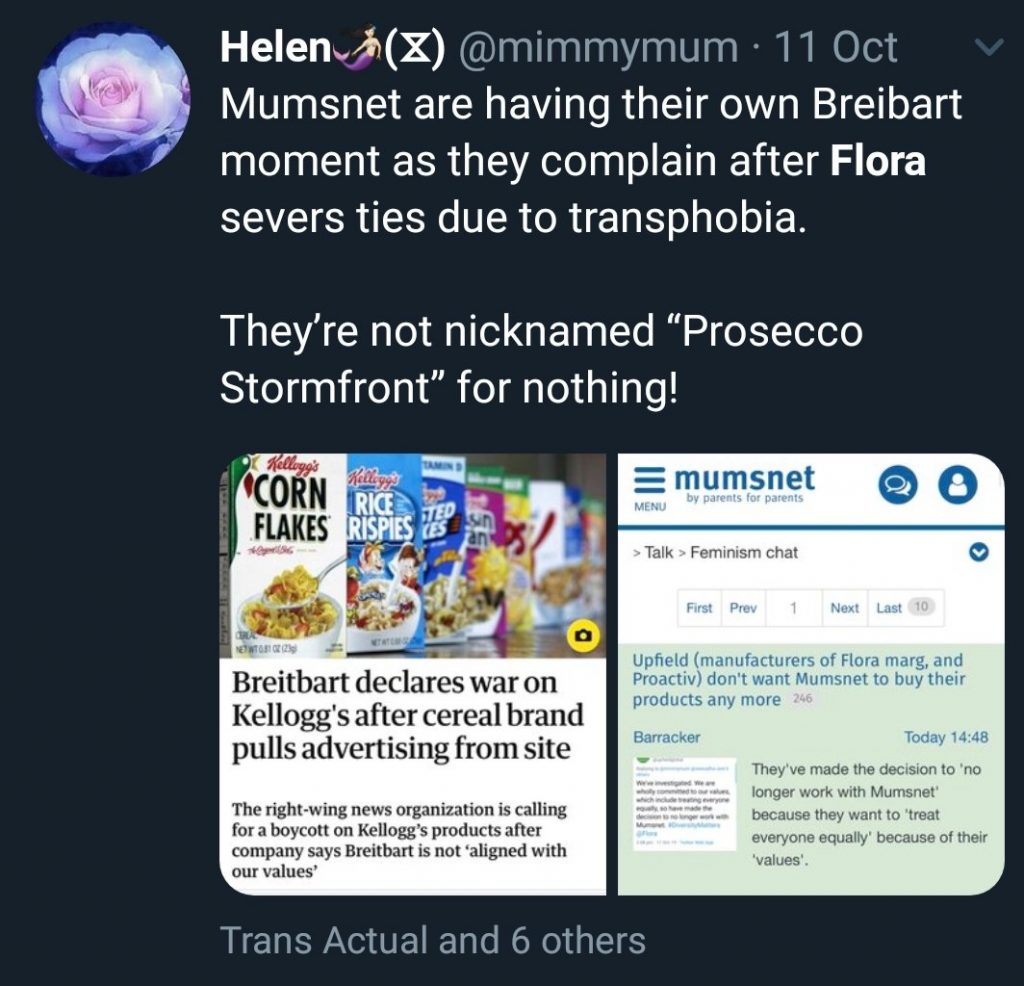Go to Talk breadcrumb
This screenshot has height=986, width=1024.
[x=658, y=552]
